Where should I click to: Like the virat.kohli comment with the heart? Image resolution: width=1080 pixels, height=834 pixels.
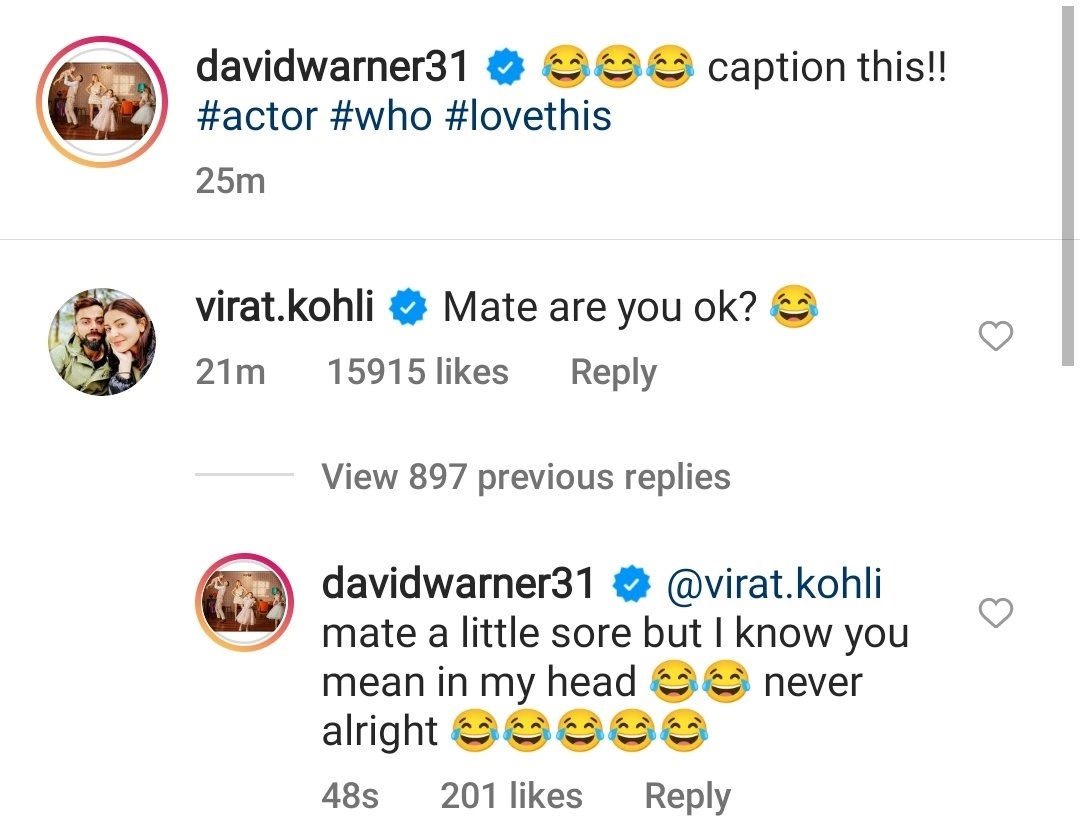pos(995,338)
